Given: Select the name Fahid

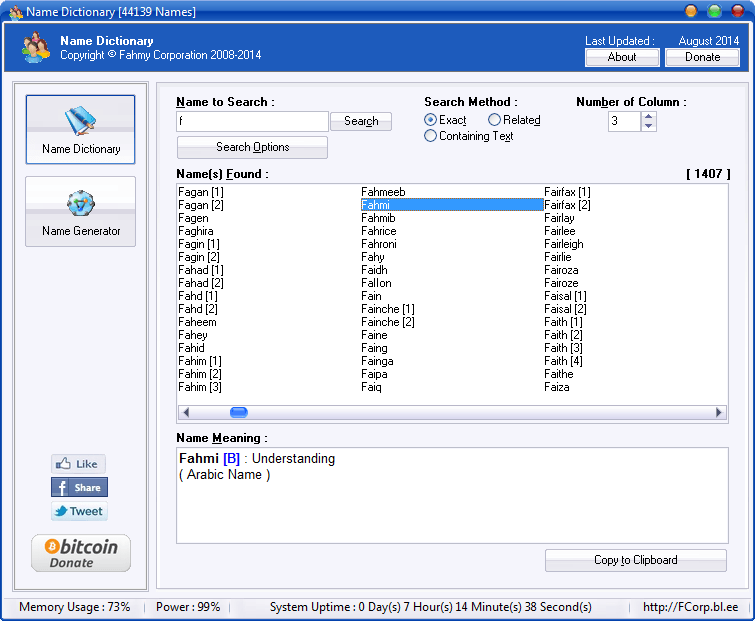Looking at the screenshot, I should [x=191, y=348].
